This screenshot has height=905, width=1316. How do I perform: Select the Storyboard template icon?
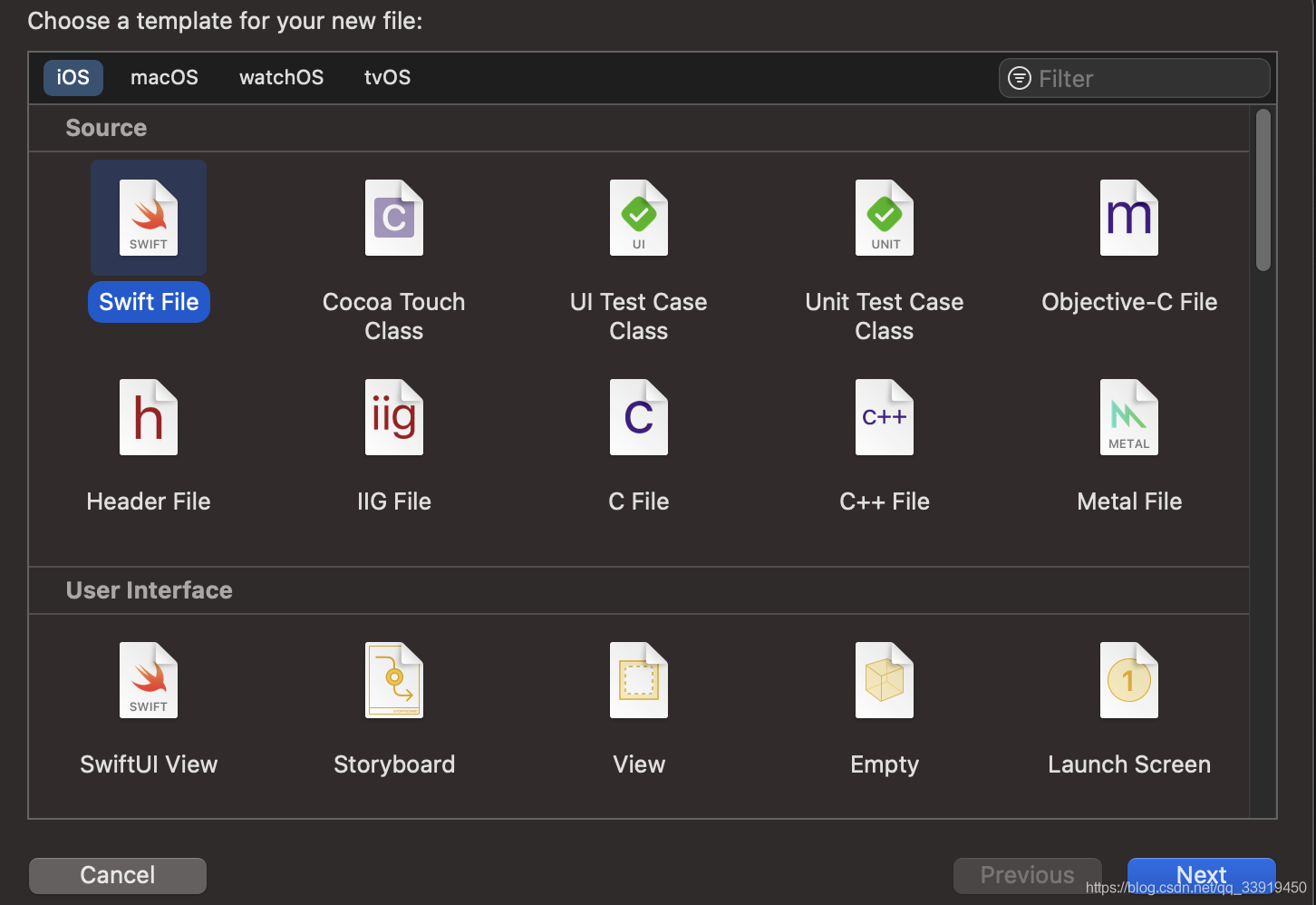click(394, 680)
